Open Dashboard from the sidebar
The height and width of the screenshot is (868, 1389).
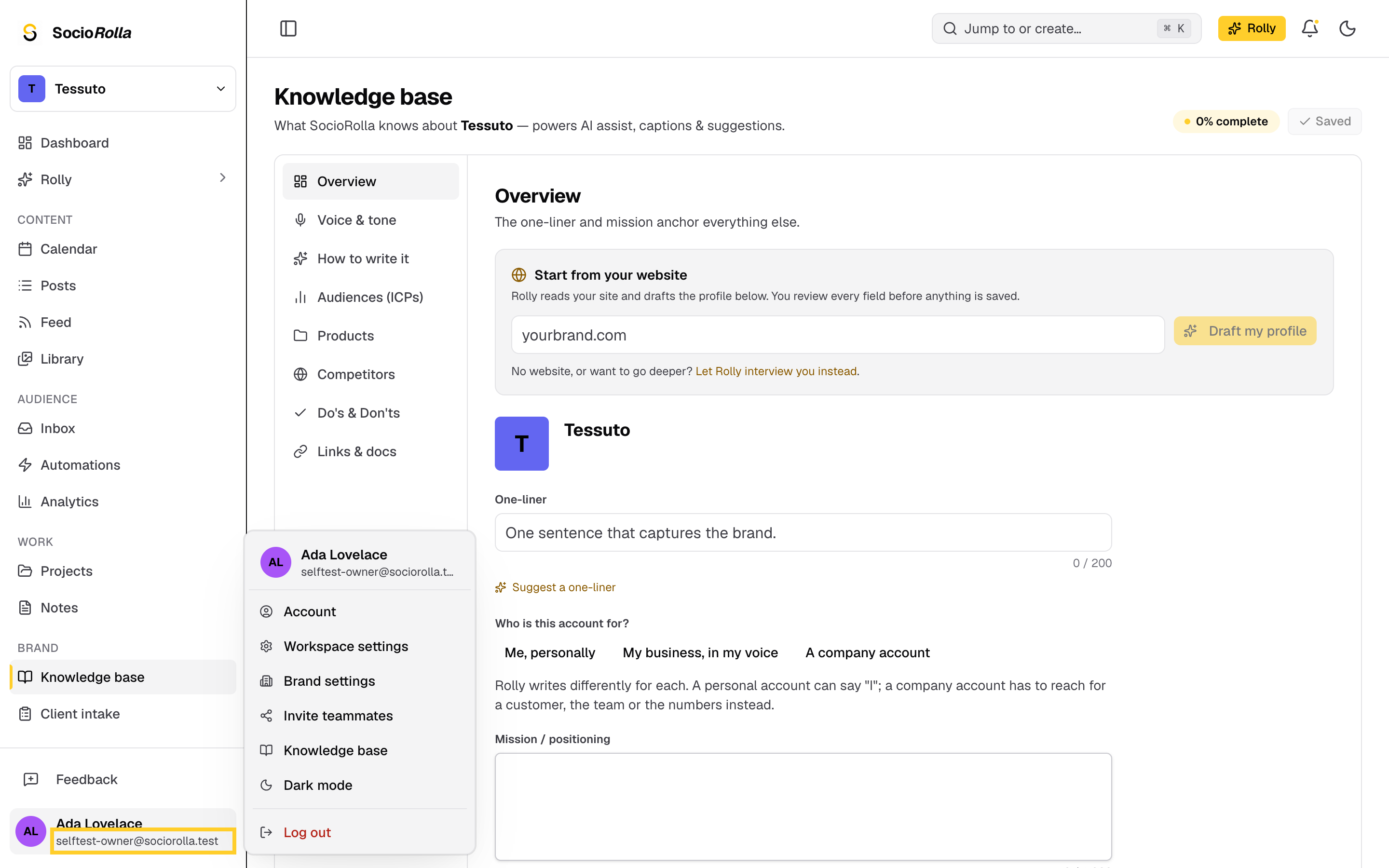pos(123,143)
